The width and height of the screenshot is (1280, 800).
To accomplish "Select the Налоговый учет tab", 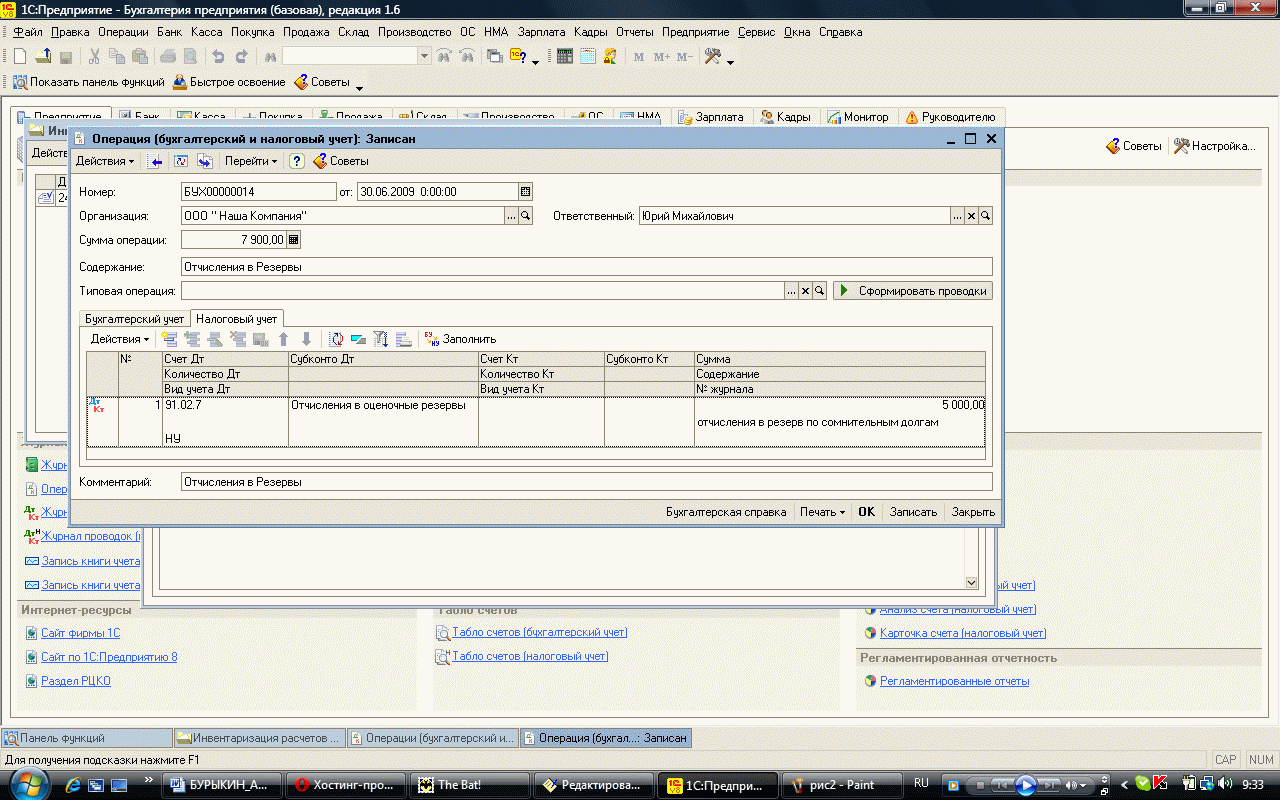I will [x=237, y=319].
